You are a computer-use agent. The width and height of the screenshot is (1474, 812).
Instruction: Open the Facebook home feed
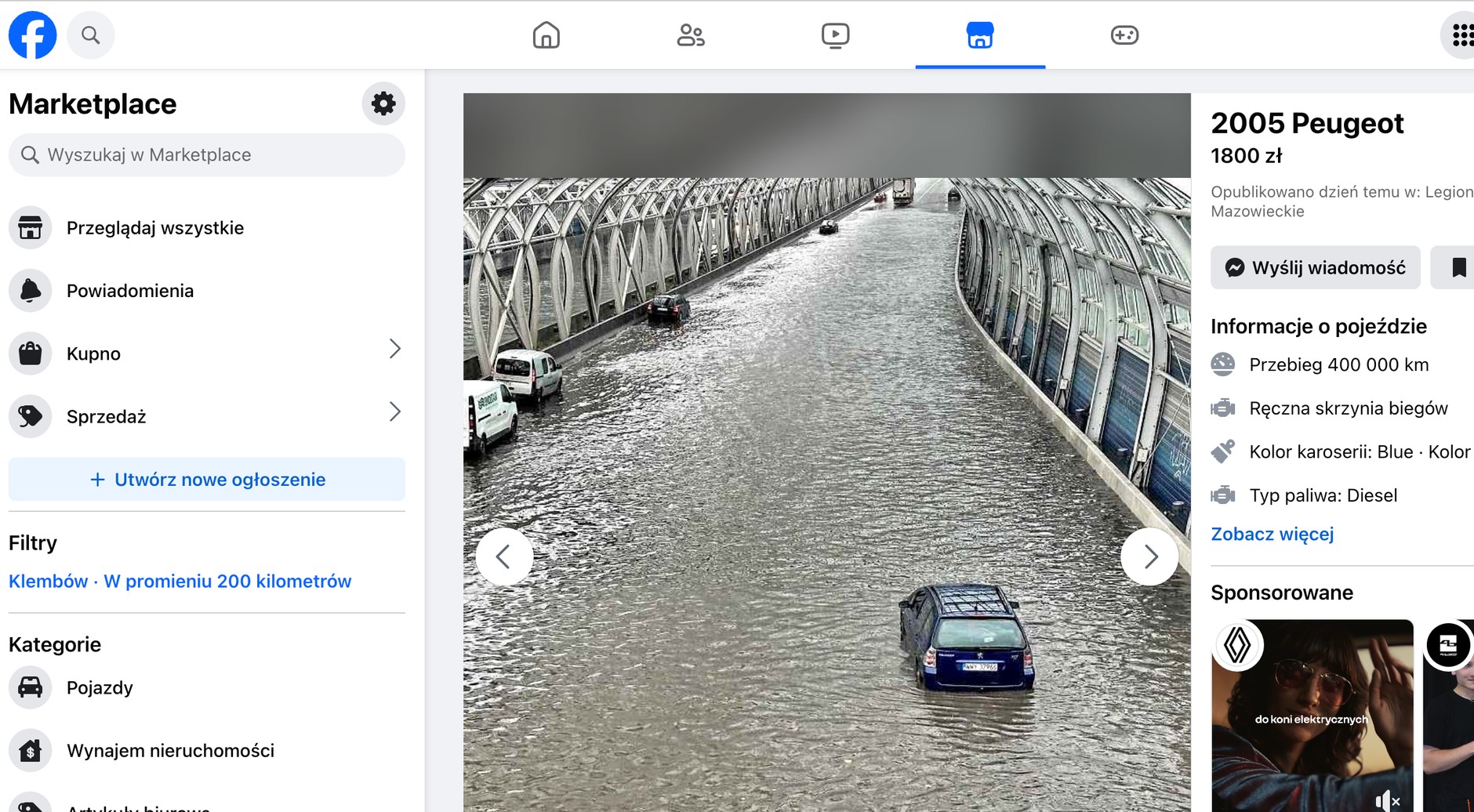547,34
